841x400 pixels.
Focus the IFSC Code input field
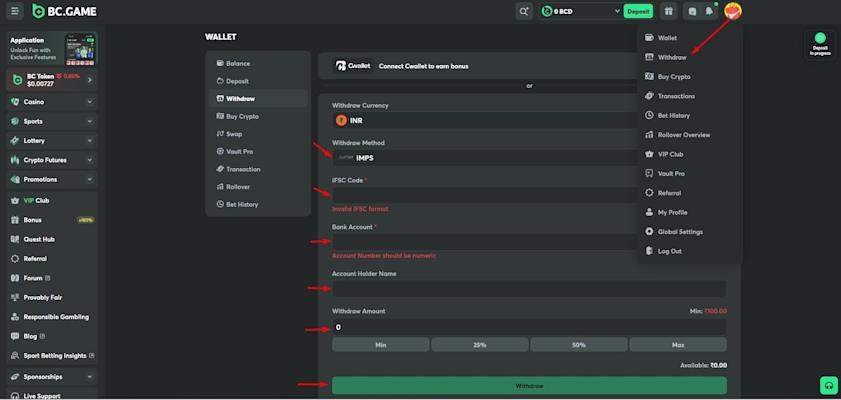click(x=484, y=195)
